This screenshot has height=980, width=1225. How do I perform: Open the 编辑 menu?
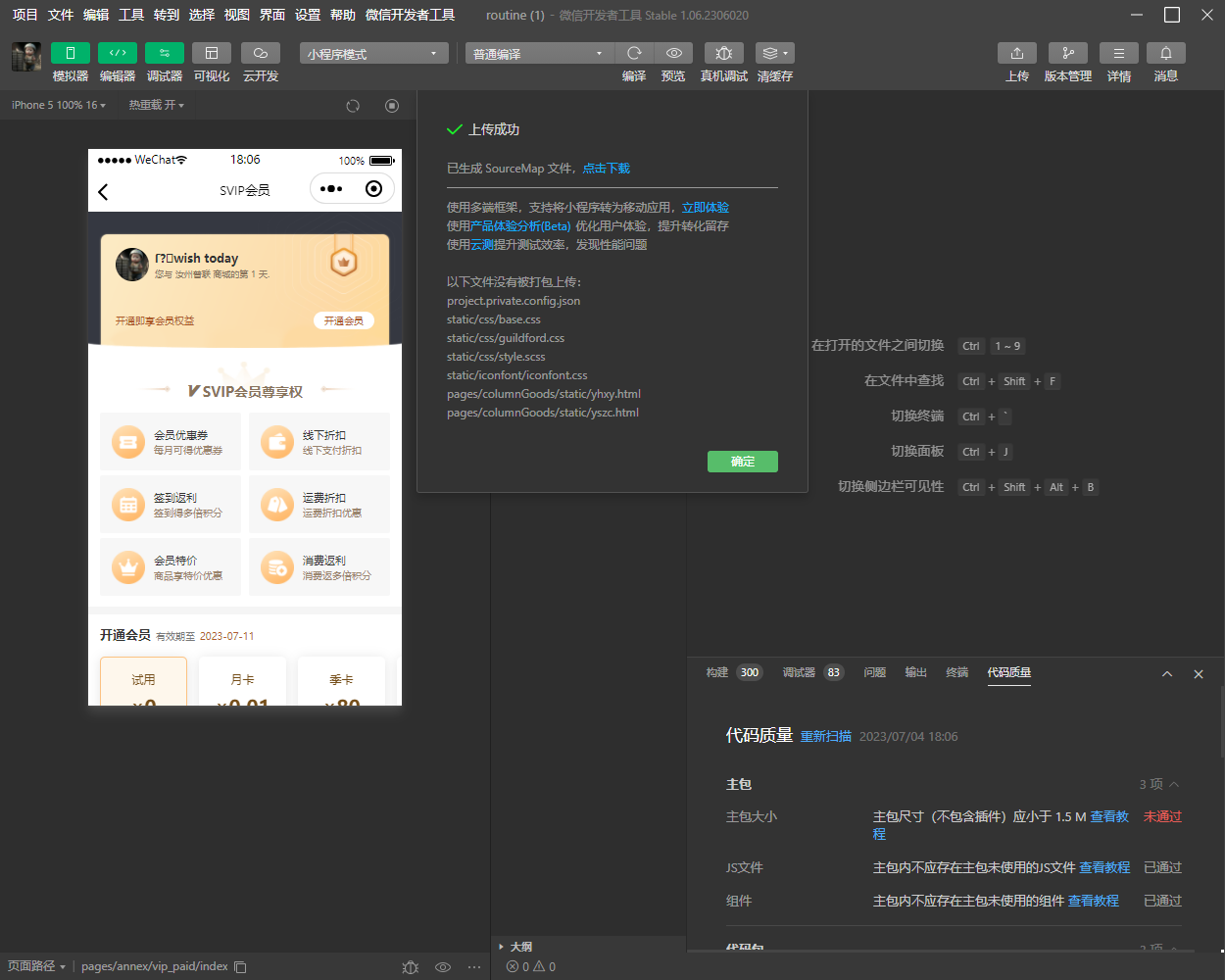click(96, 15)
